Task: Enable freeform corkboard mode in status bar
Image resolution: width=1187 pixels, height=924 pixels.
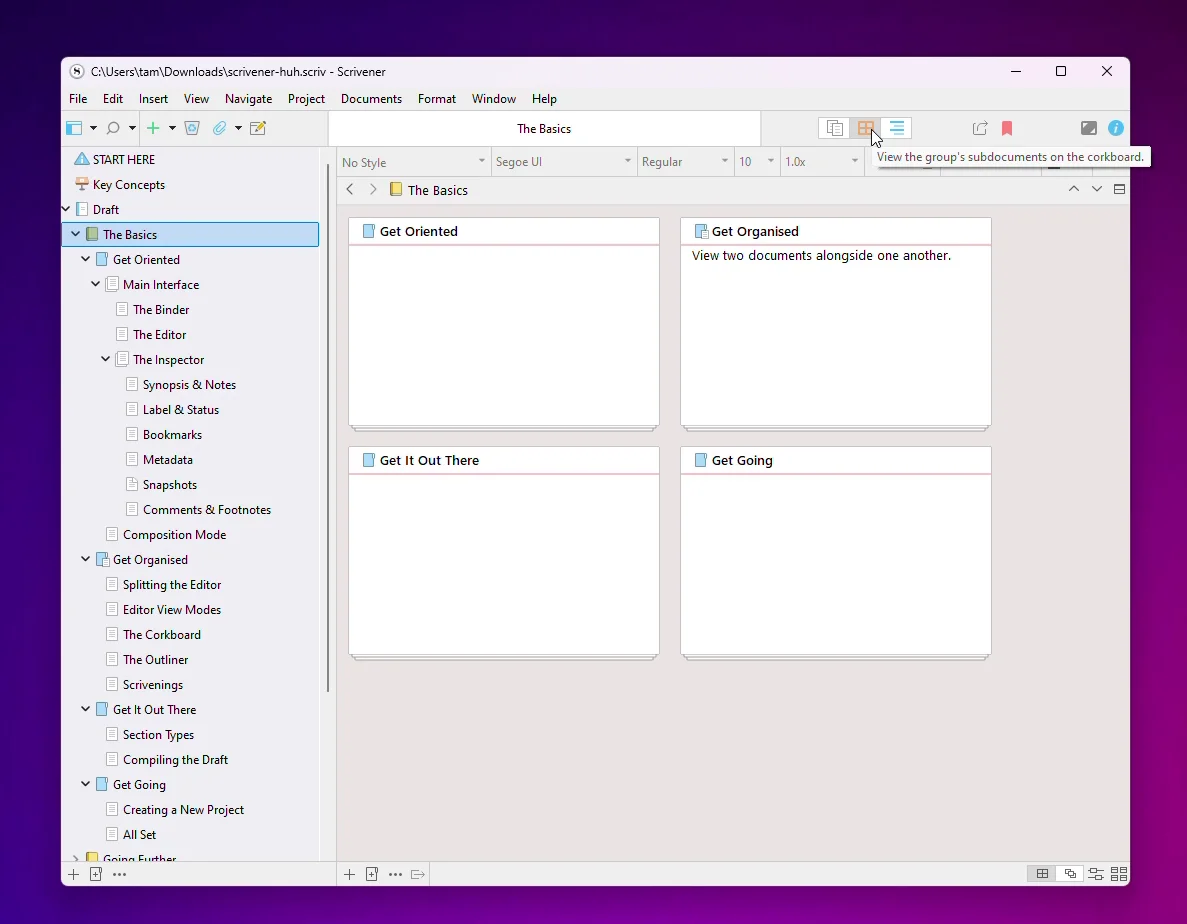Action: [1069, 874]
